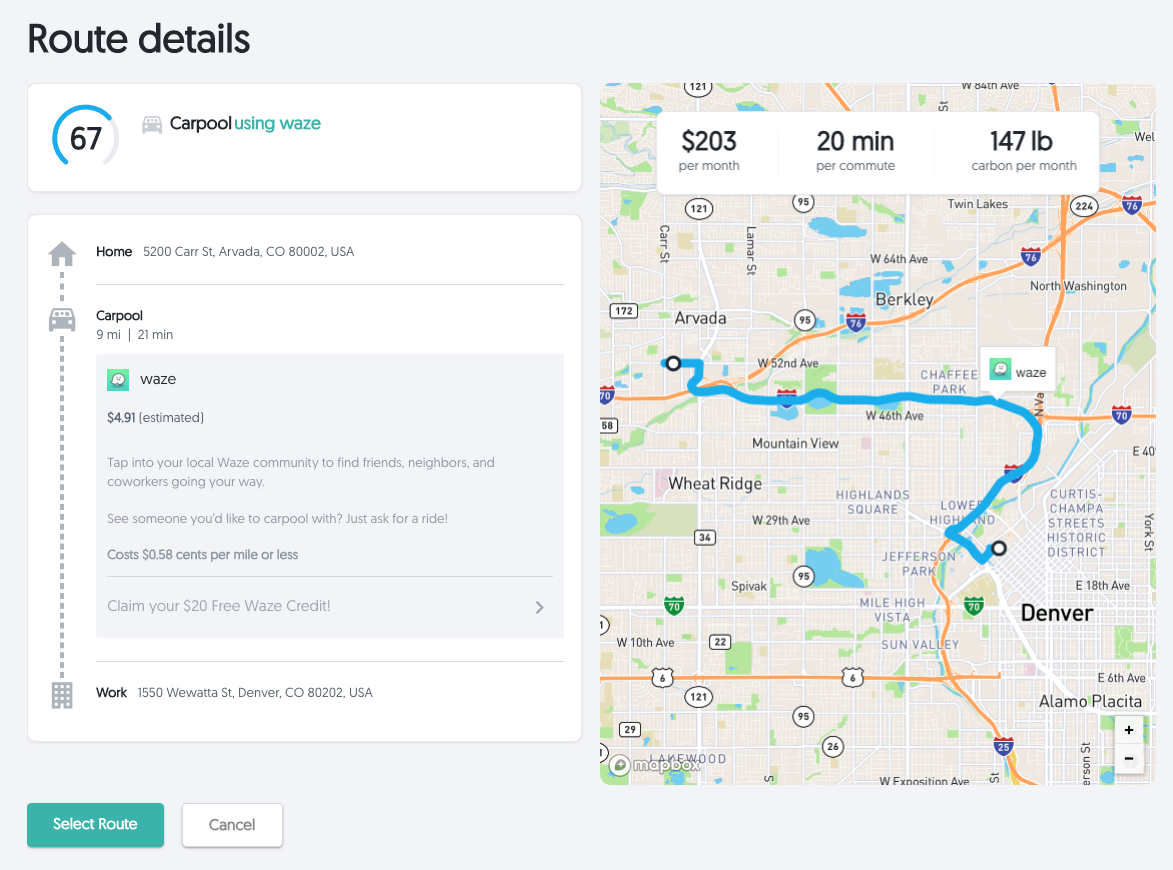Click the Carpool car icon in timeline

click(x=62, y=319)
